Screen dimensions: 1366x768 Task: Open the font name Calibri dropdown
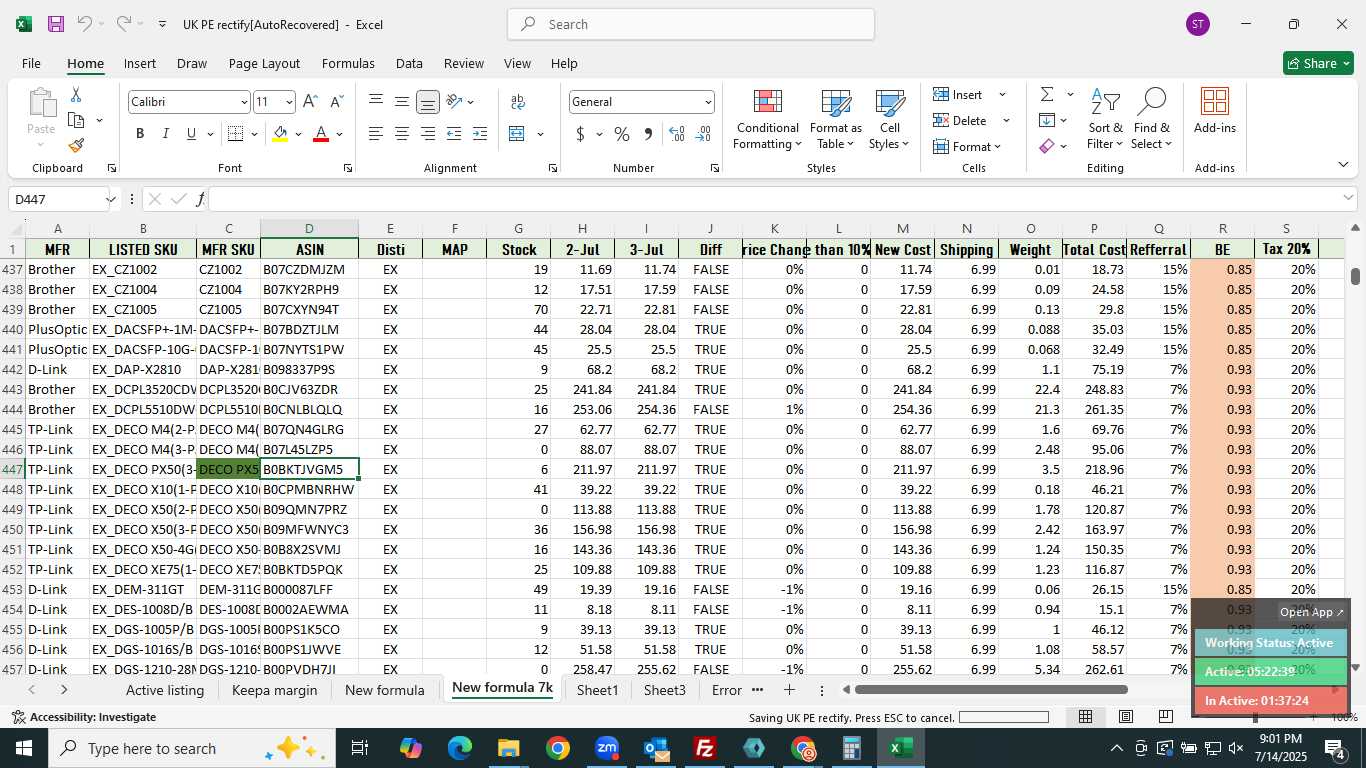click(243, 102)
